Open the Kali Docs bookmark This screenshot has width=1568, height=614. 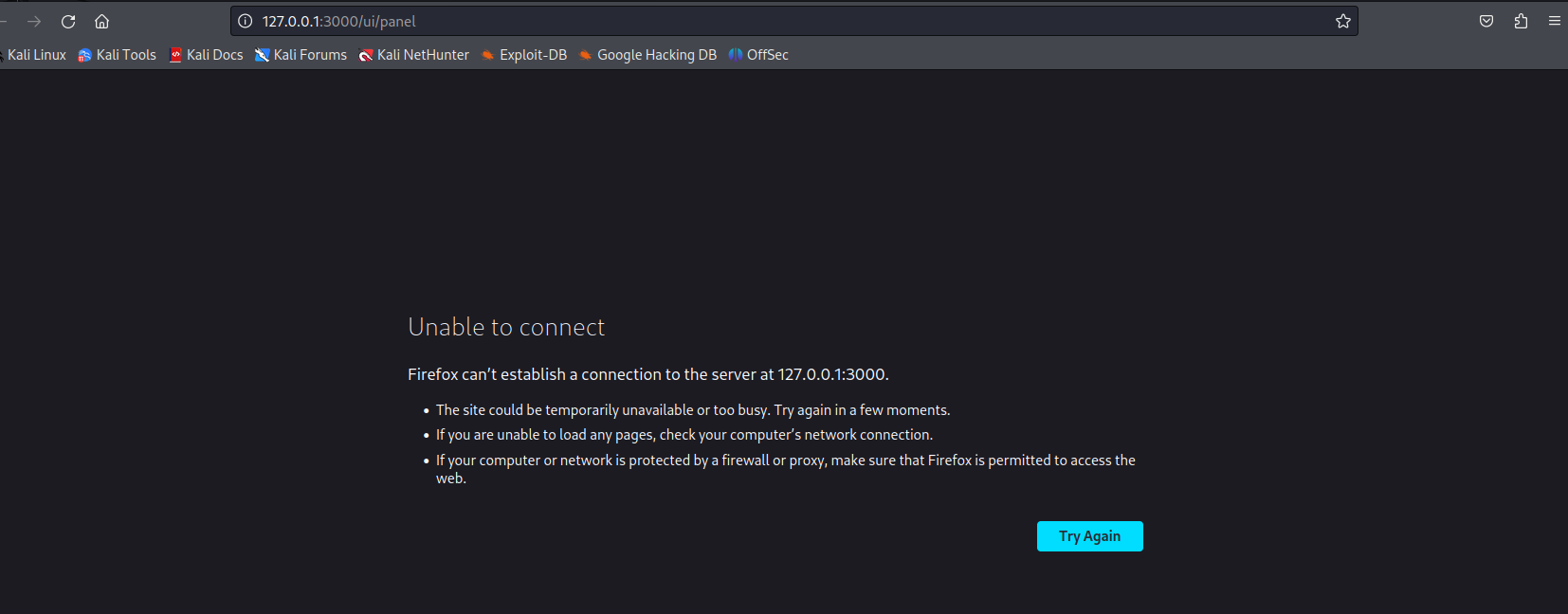tap(207, 55)
